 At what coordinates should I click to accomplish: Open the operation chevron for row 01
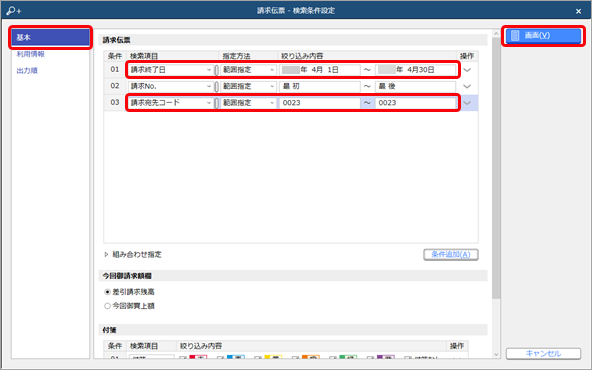tap(467, 70)
